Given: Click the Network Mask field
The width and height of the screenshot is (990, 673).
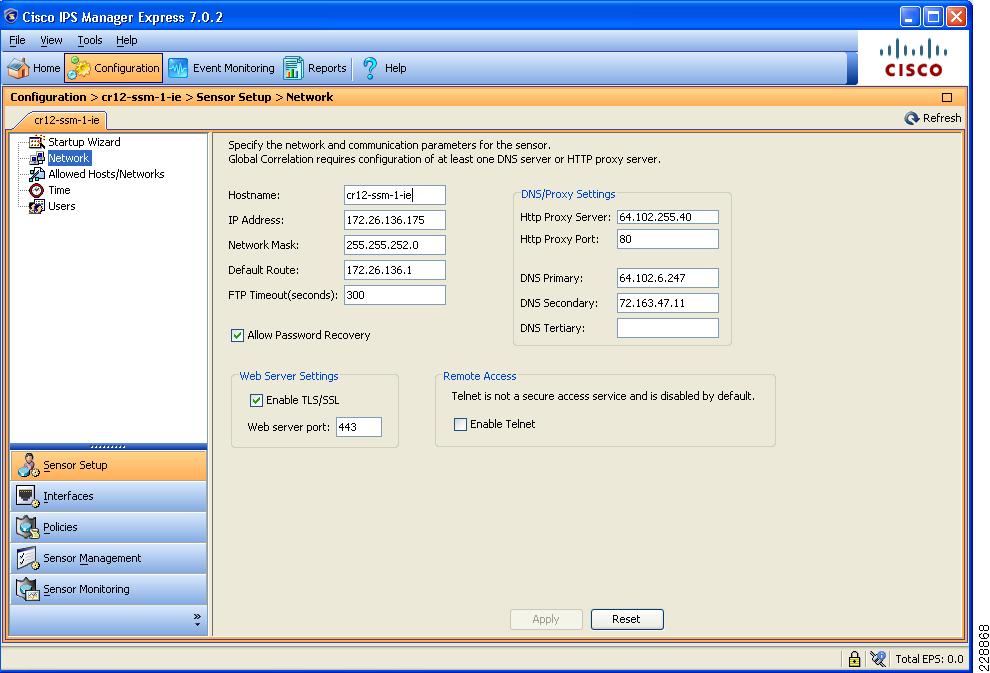Looking at the screenshot, I should coord(395,245).
